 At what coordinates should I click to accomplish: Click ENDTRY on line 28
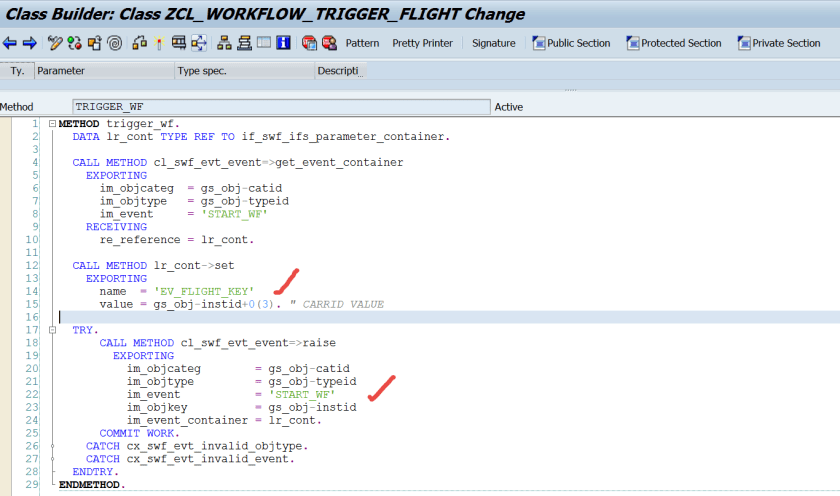tap(95, 472)
